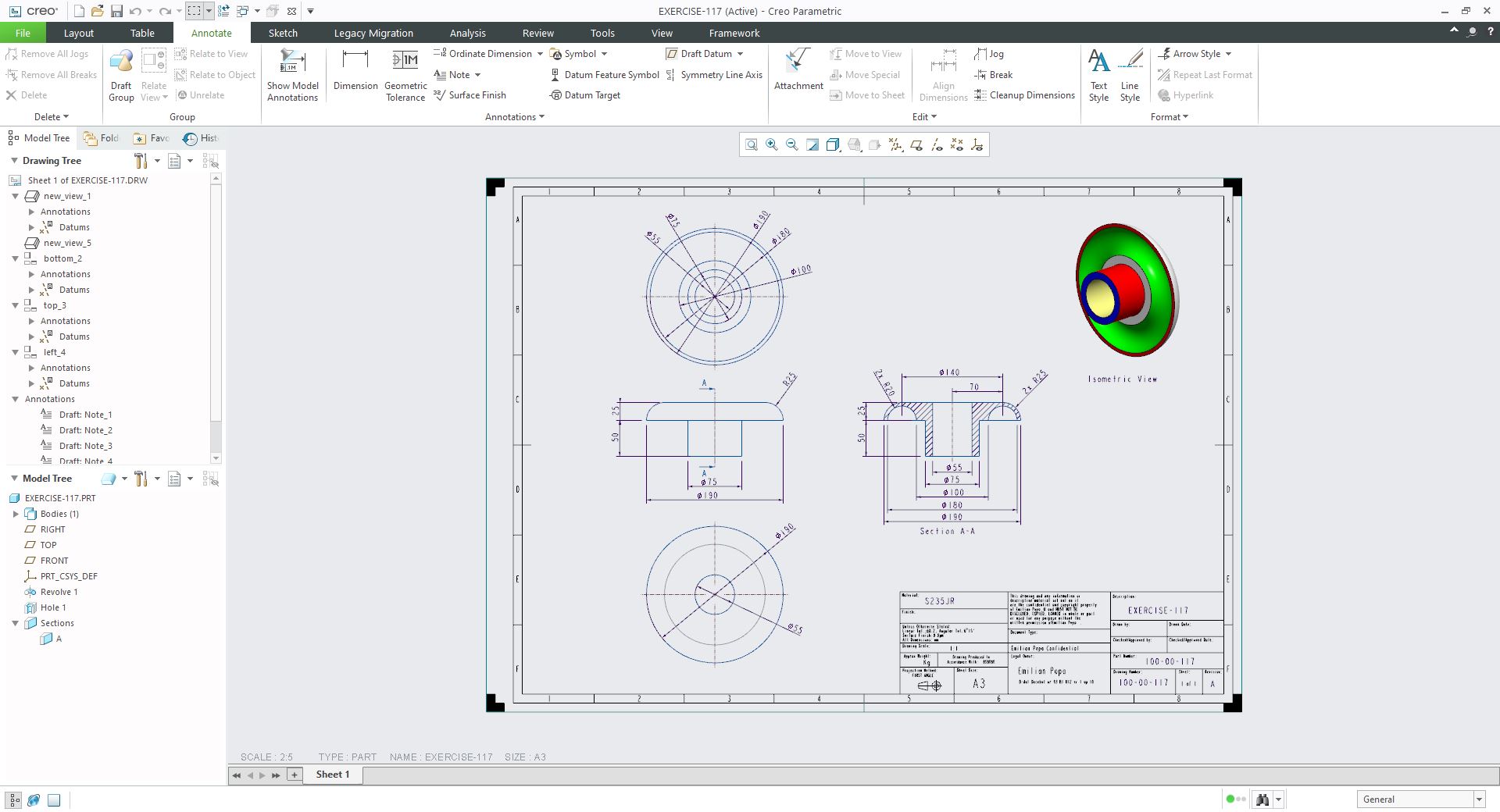Open the Annotations group overflow menu
Screen dimensions: 1500x812
pos(515,117)
